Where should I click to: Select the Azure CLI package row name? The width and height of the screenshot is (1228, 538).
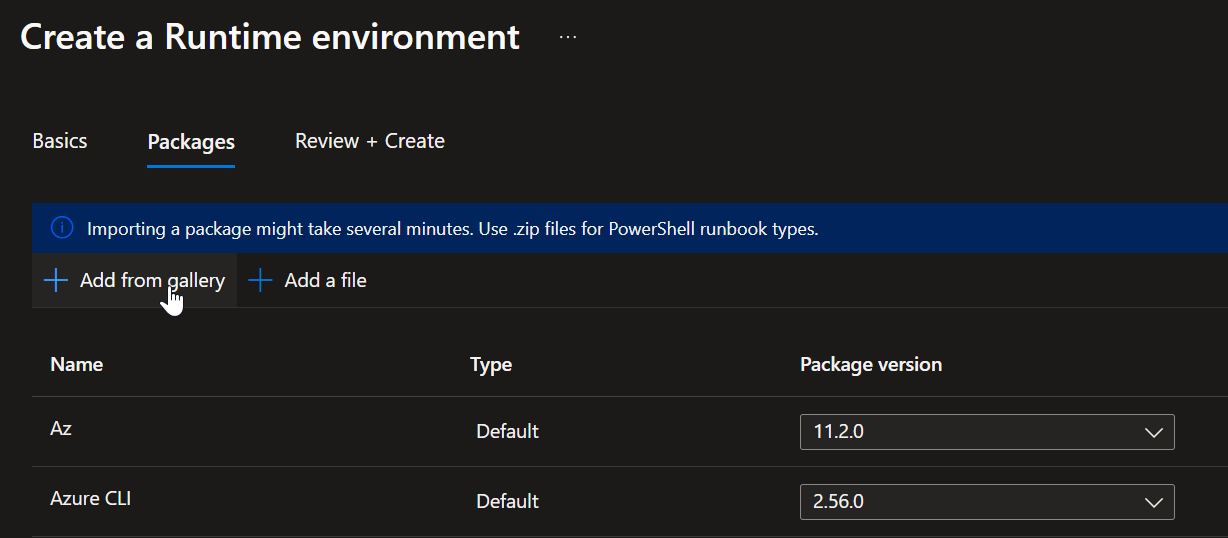90,497
